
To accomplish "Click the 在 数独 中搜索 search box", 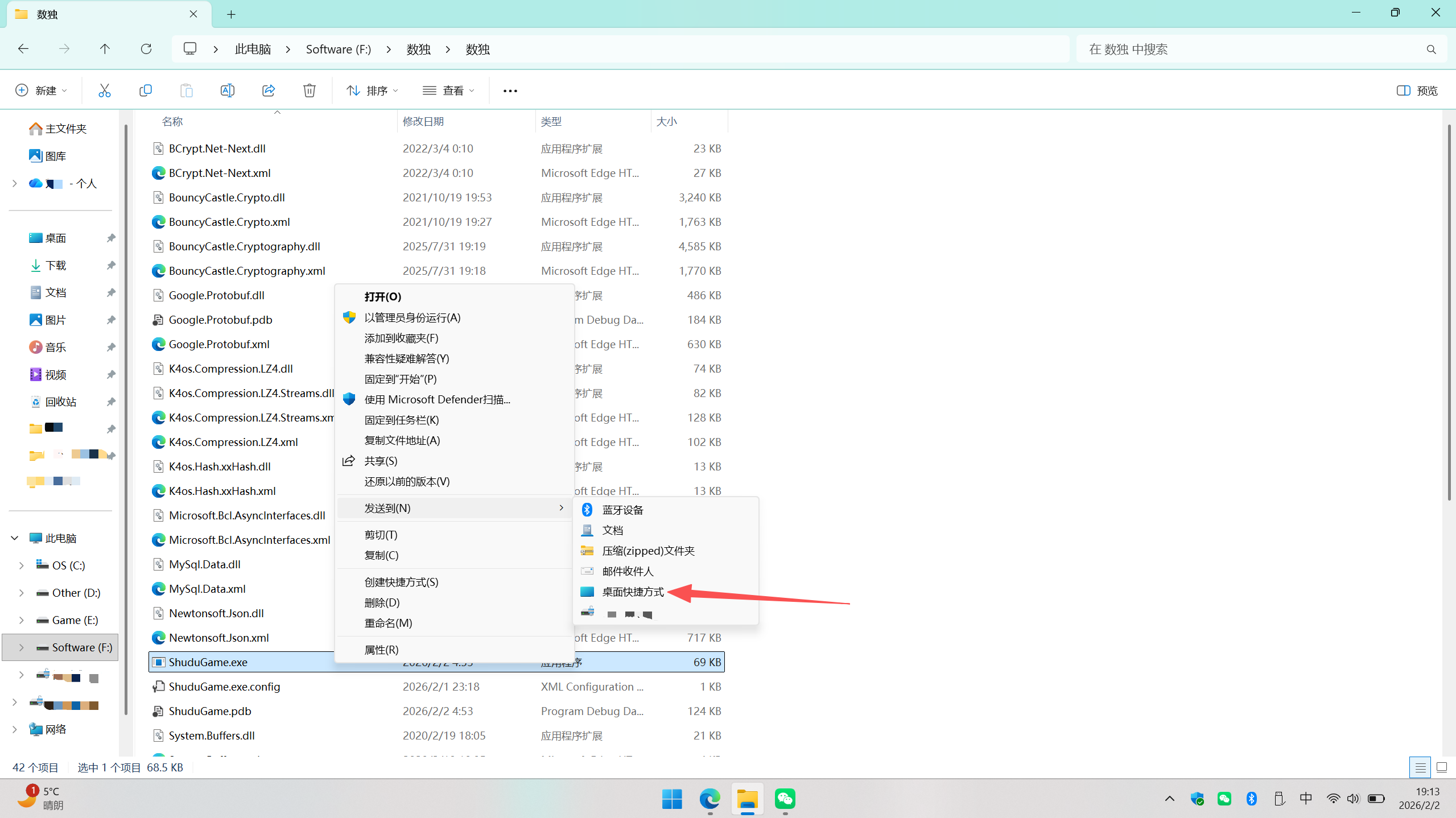I will (x=1252, y=49).
